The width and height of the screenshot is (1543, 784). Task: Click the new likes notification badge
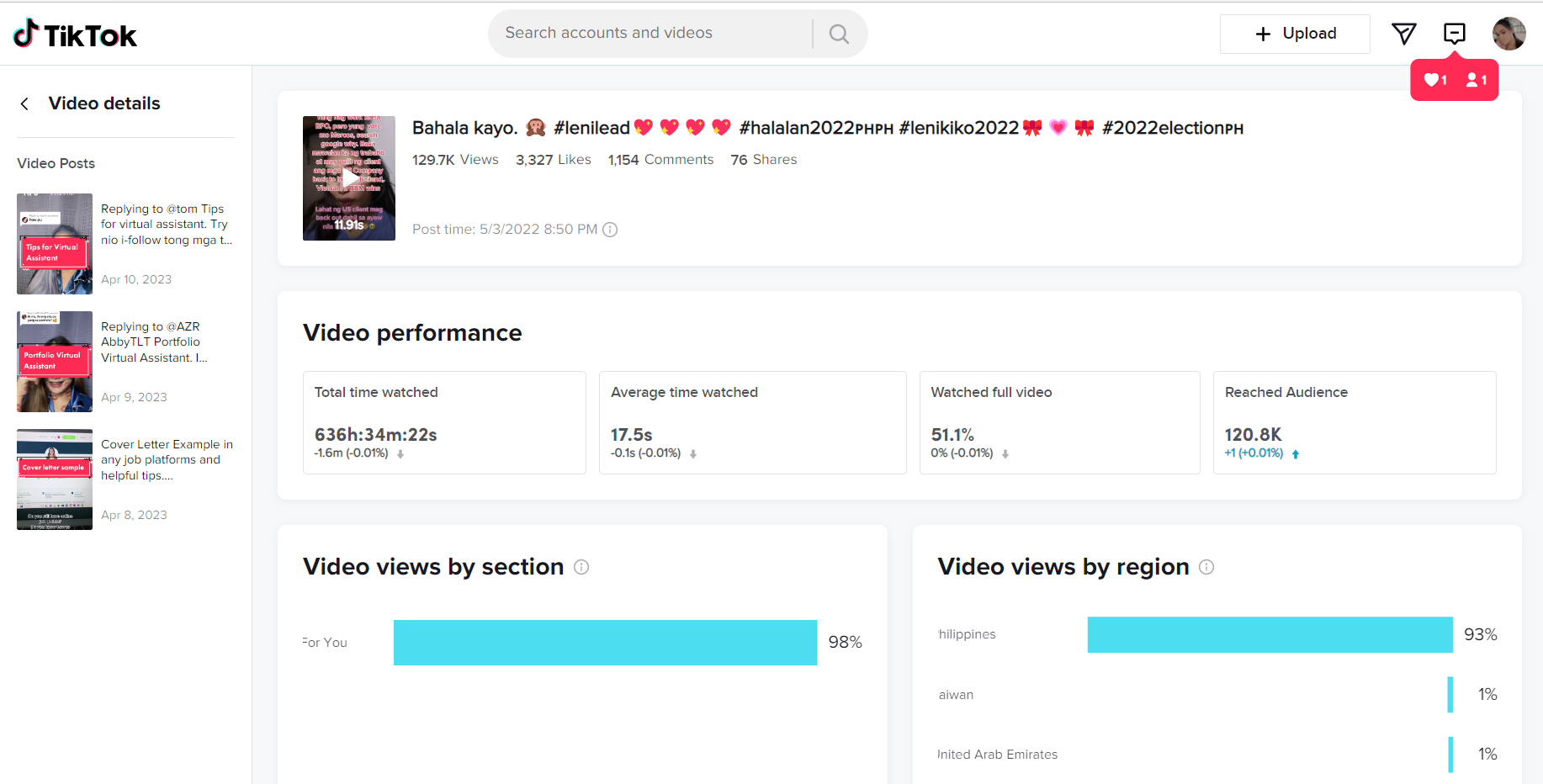(1435, 80)
